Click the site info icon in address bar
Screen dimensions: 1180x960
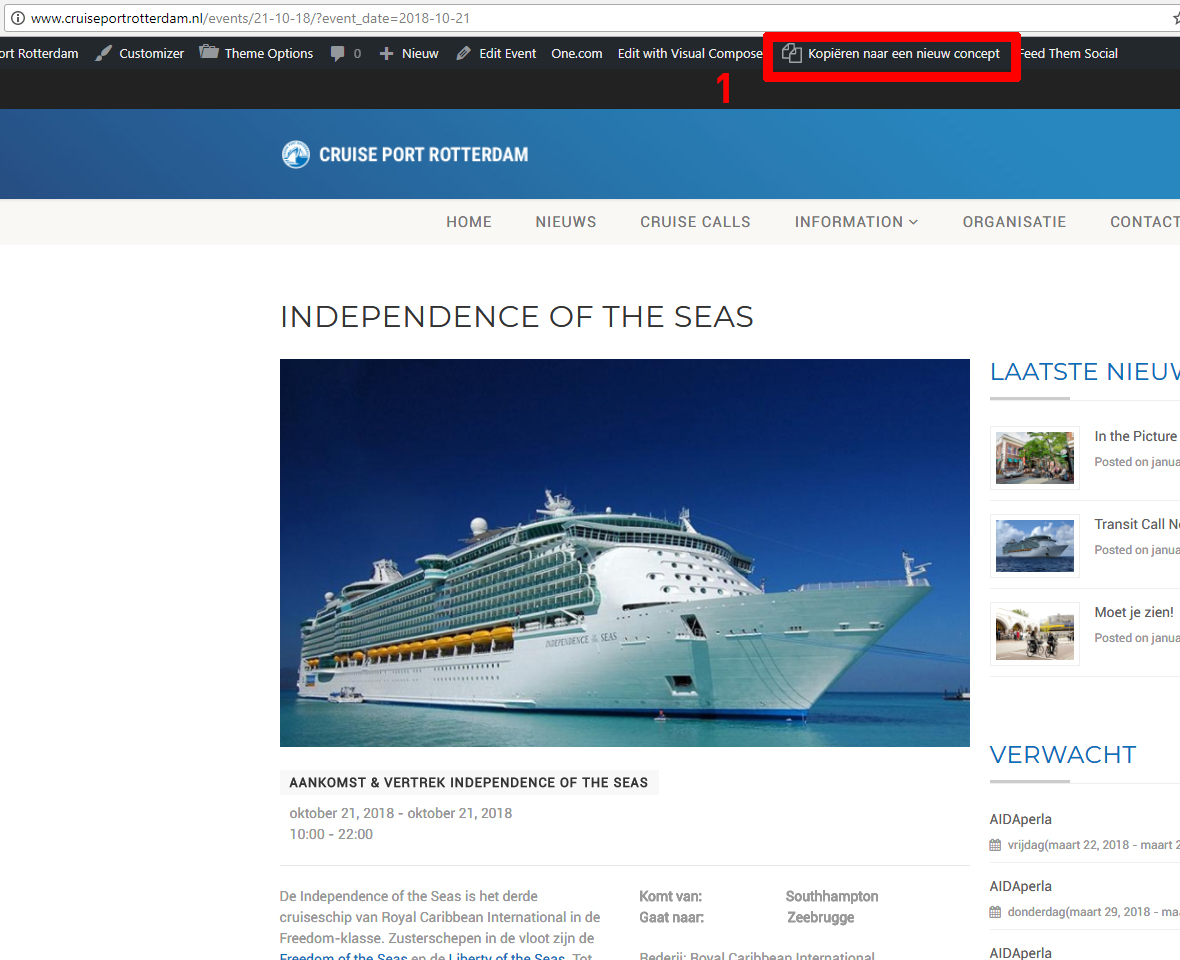(17, 18)
